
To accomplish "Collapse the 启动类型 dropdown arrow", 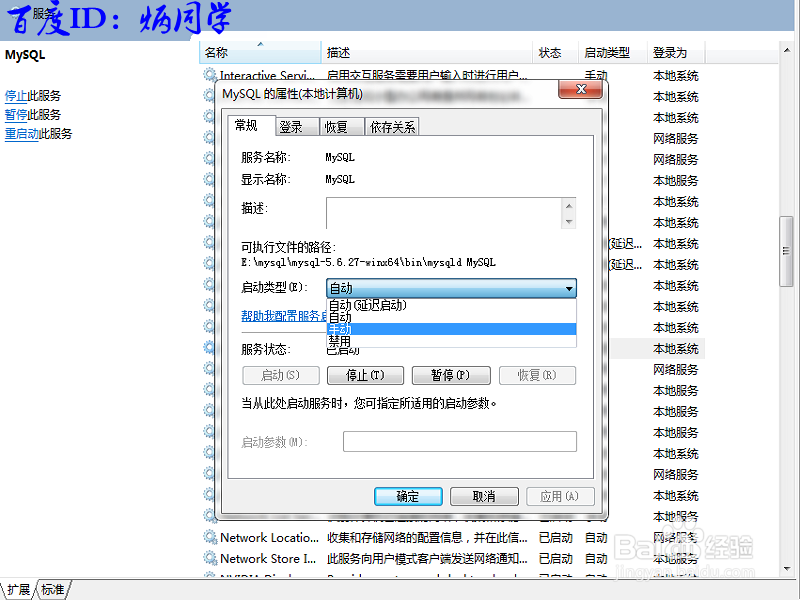I will click(570, 288).
